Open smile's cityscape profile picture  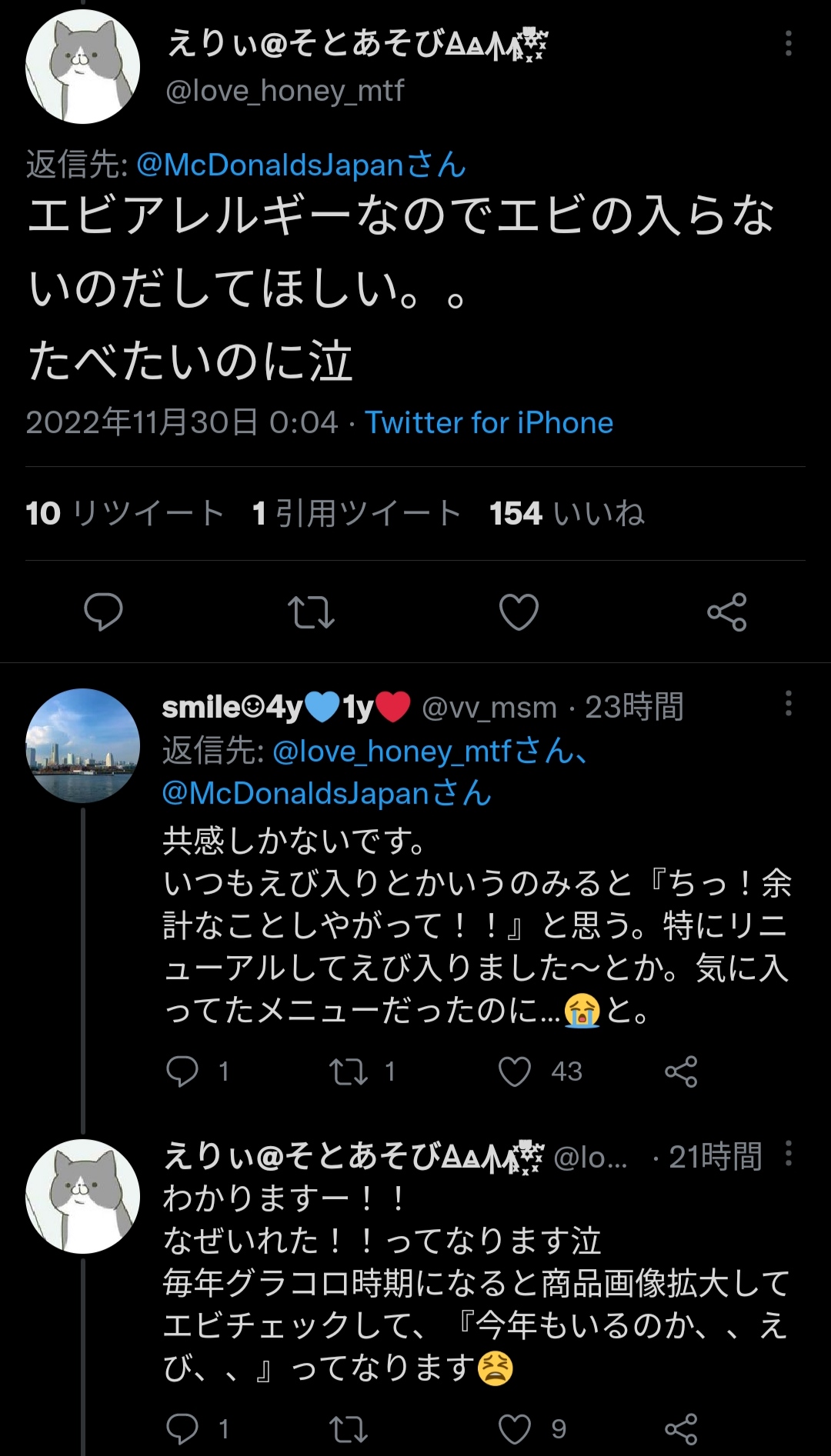83,745
